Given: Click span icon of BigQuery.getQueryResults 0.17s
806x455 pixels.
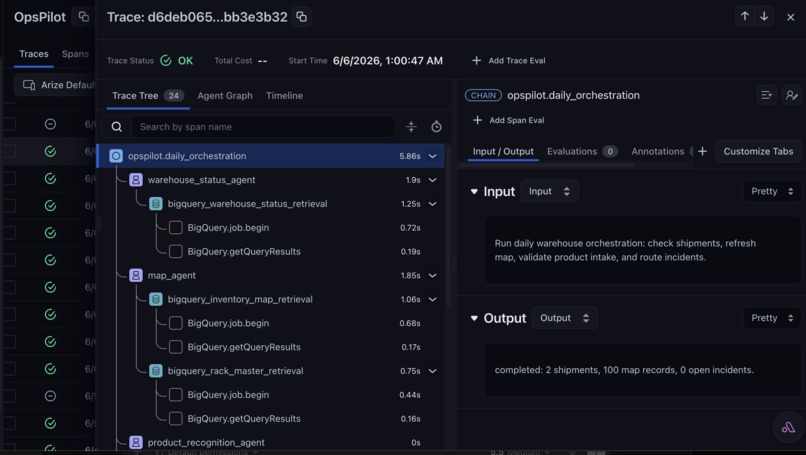Looking at the screenshot, I should coord(176,347).
